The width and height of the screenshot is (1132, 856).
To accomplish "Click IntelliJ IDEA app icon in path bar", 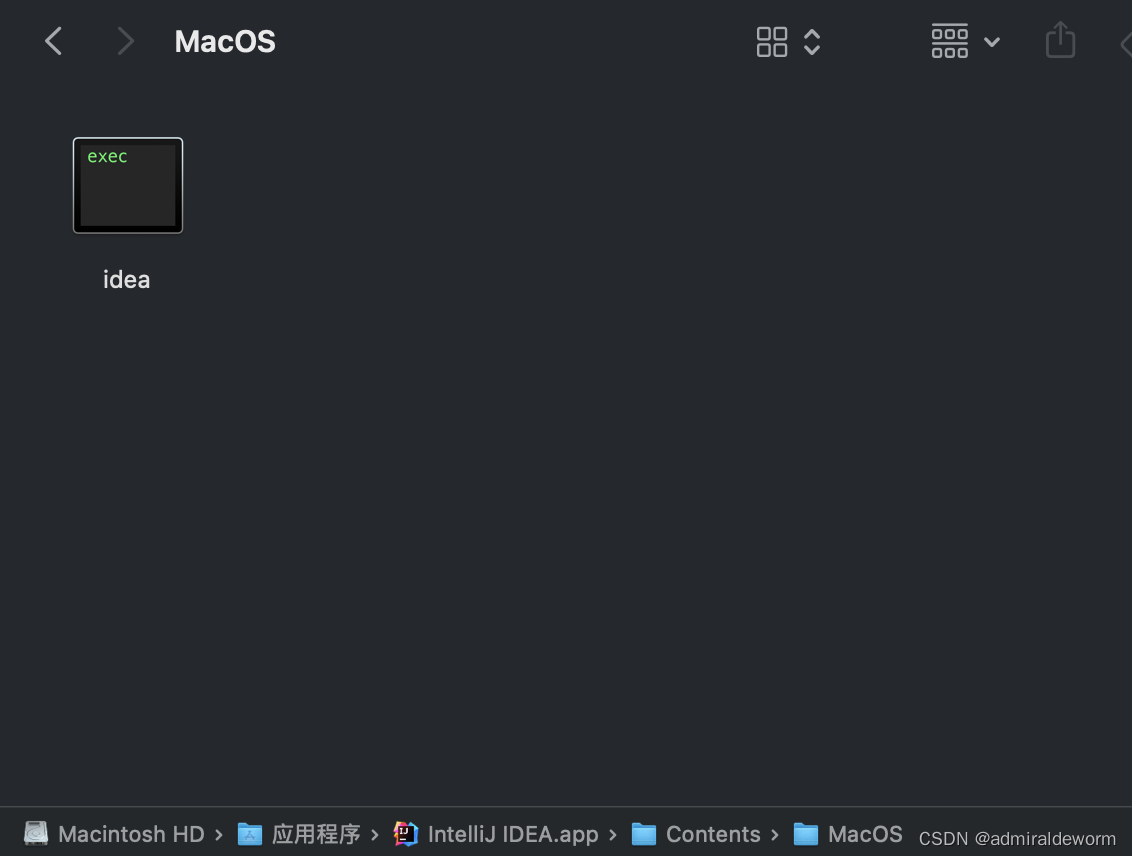I will click(406, 834).
